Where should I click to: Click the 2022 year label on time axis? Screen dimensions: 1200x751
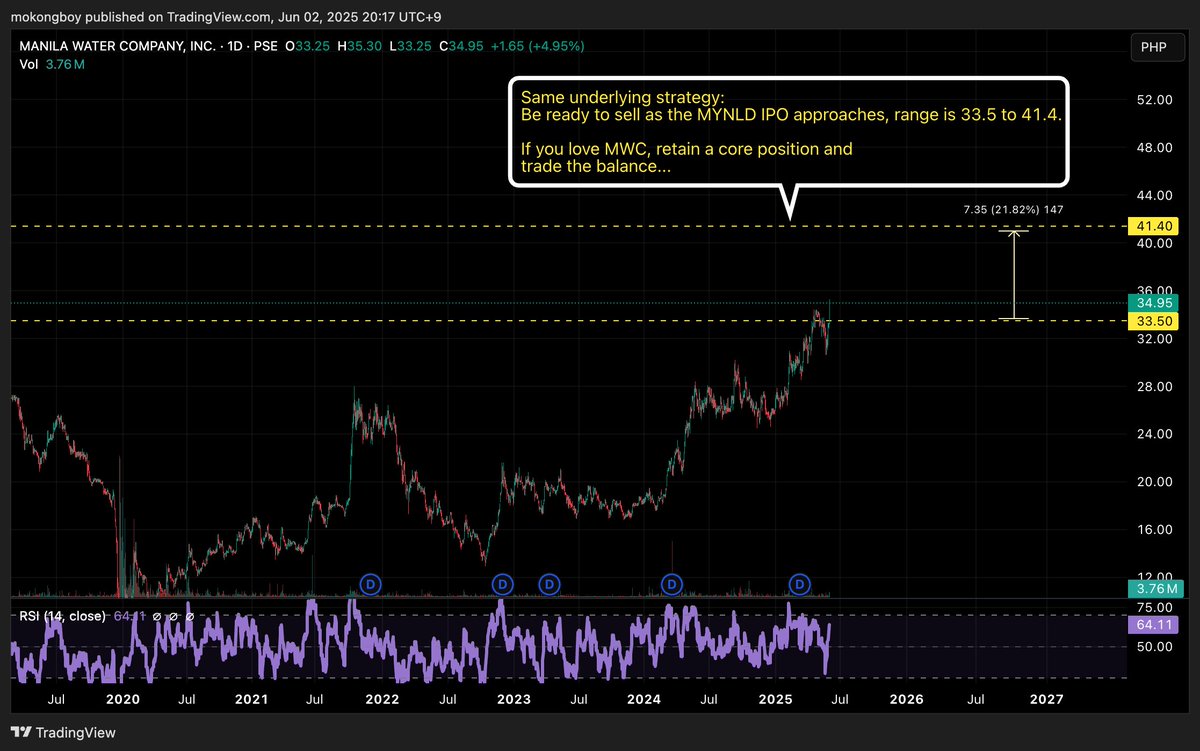pos(382,700)
